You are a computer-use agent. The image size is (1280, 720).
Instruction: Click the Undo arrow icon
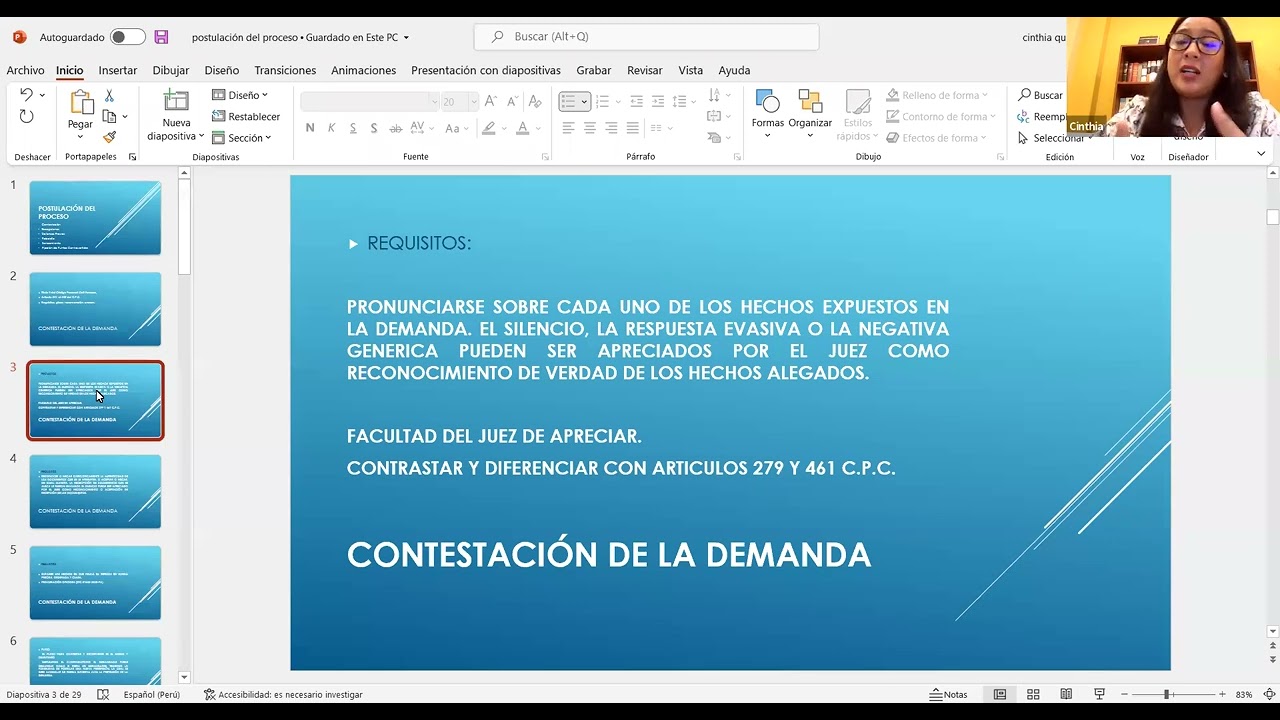pos(25,95)
